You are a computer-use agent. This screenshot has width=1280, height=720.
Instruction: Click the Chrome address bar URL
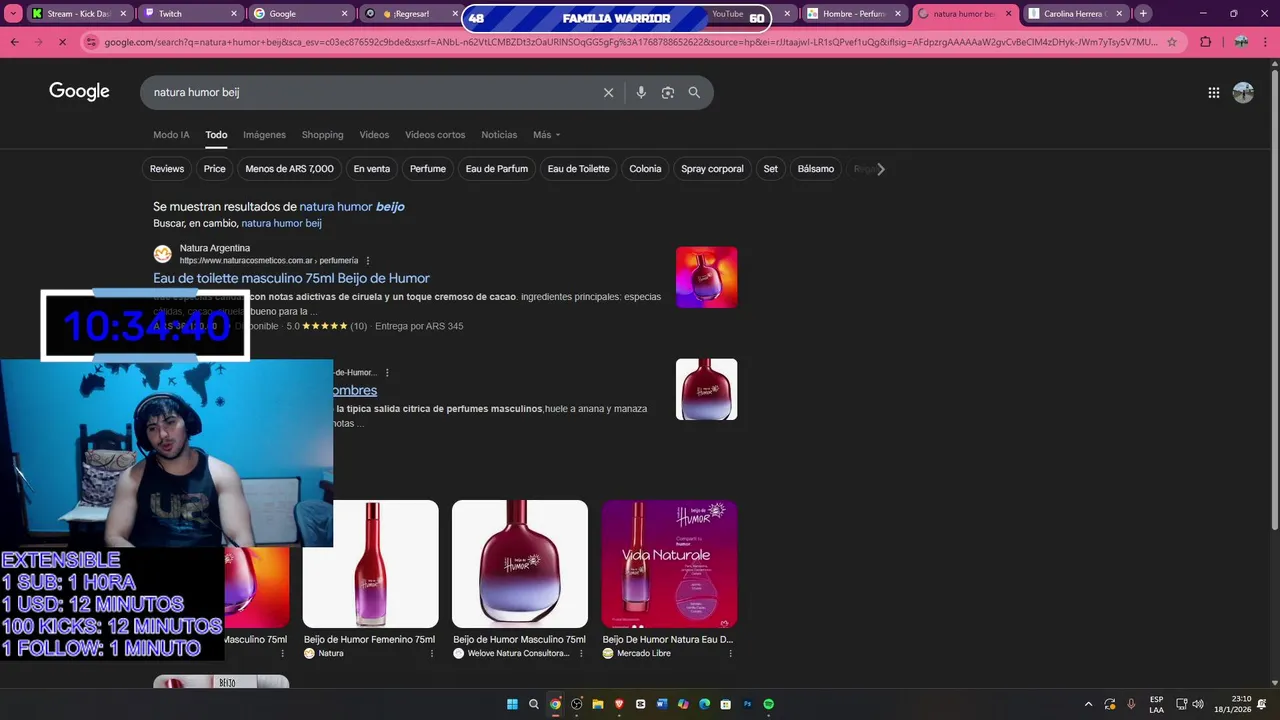[630, 42]
